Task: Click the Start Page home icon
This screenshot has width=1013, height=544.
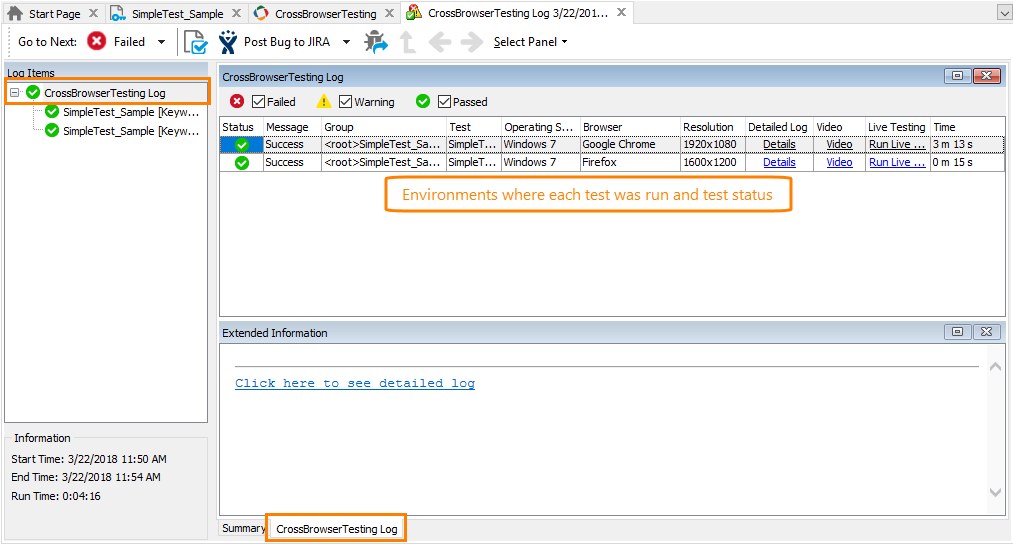Action: coord(15,13)
